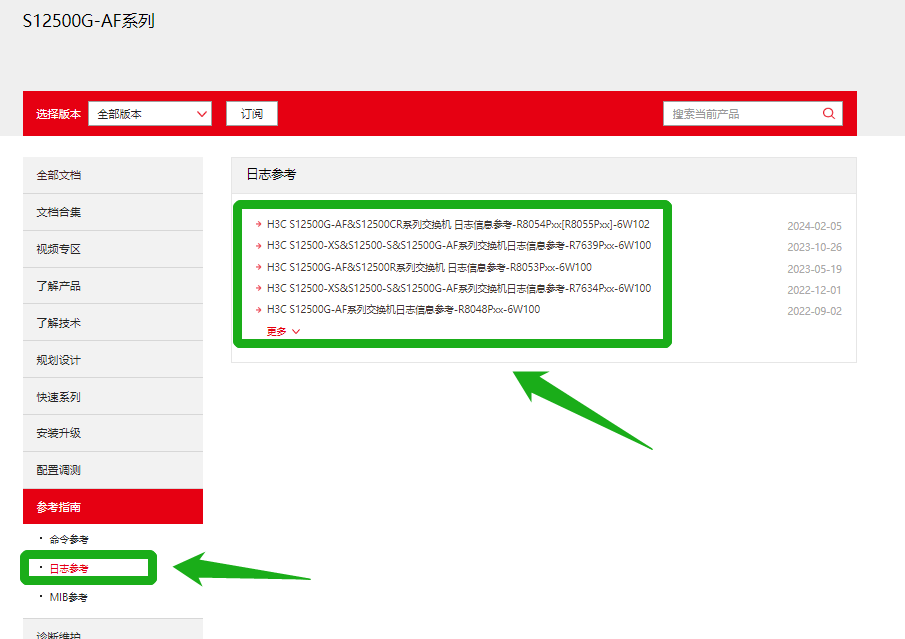Click the date 2022-12-01

click(814, 290)
